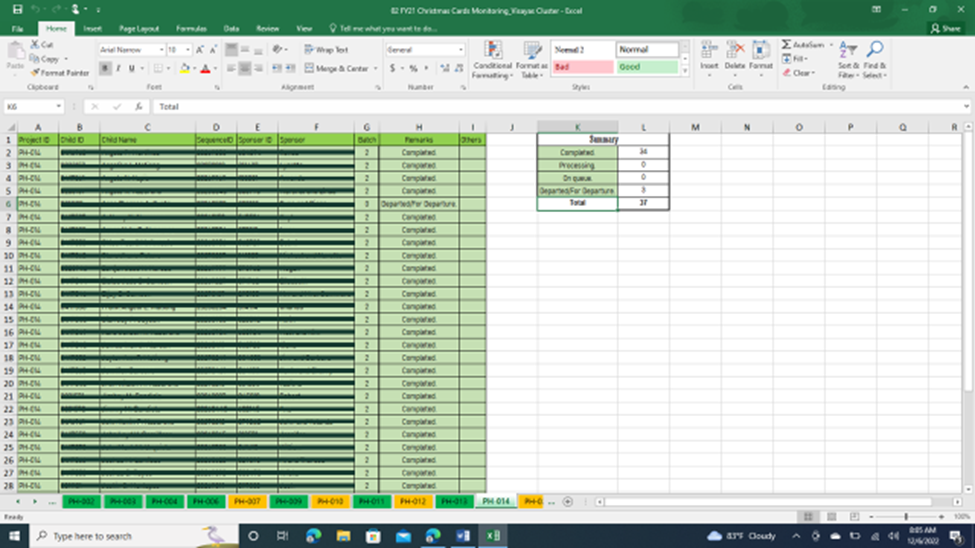The height and width of the screenshot is (548, 975).
Task: Select the Summary header cell
Action: pyautogui.click(x=603, y=139)
